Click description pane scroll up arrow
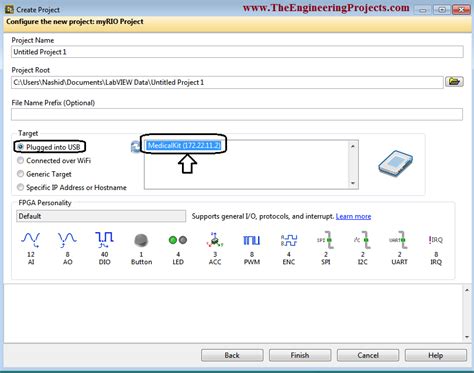 point(467,290)
